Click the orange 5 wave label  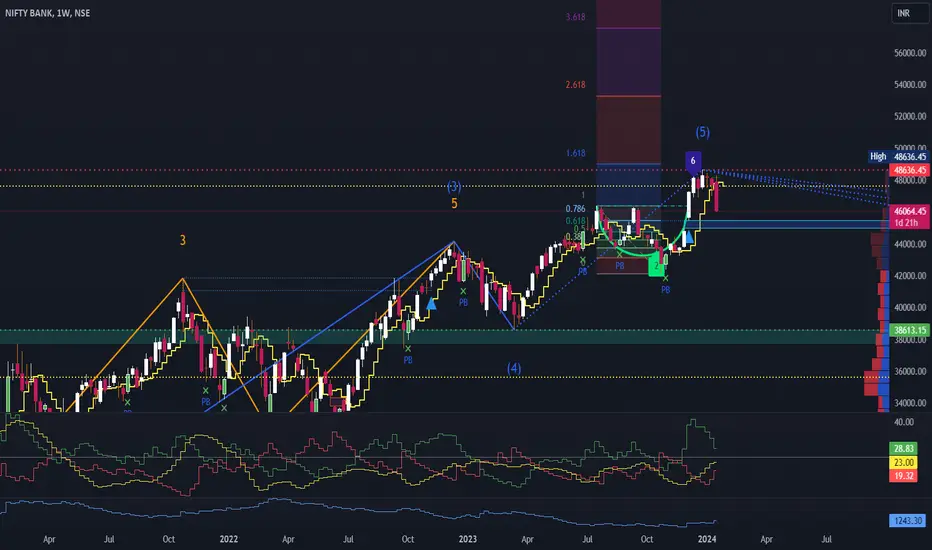tap(454, 203)
